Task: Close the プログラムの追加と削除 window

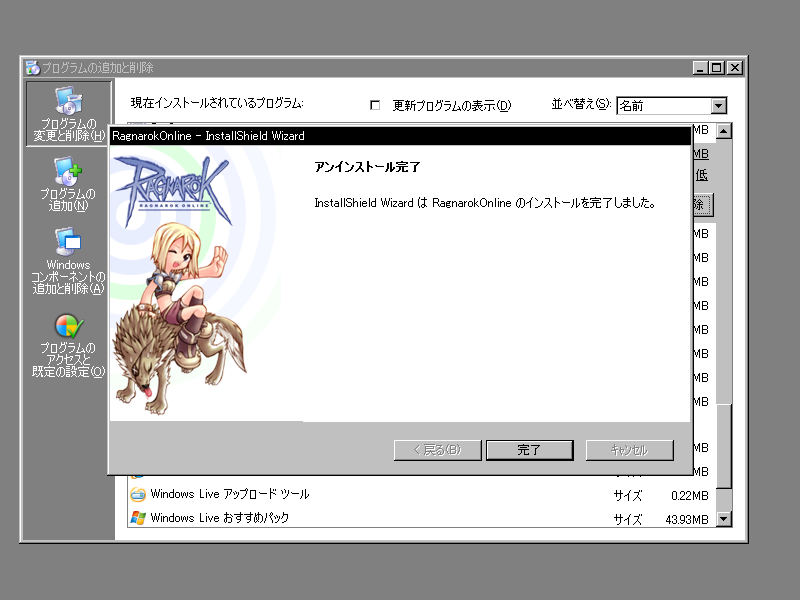Action: (x=735, y=67)
